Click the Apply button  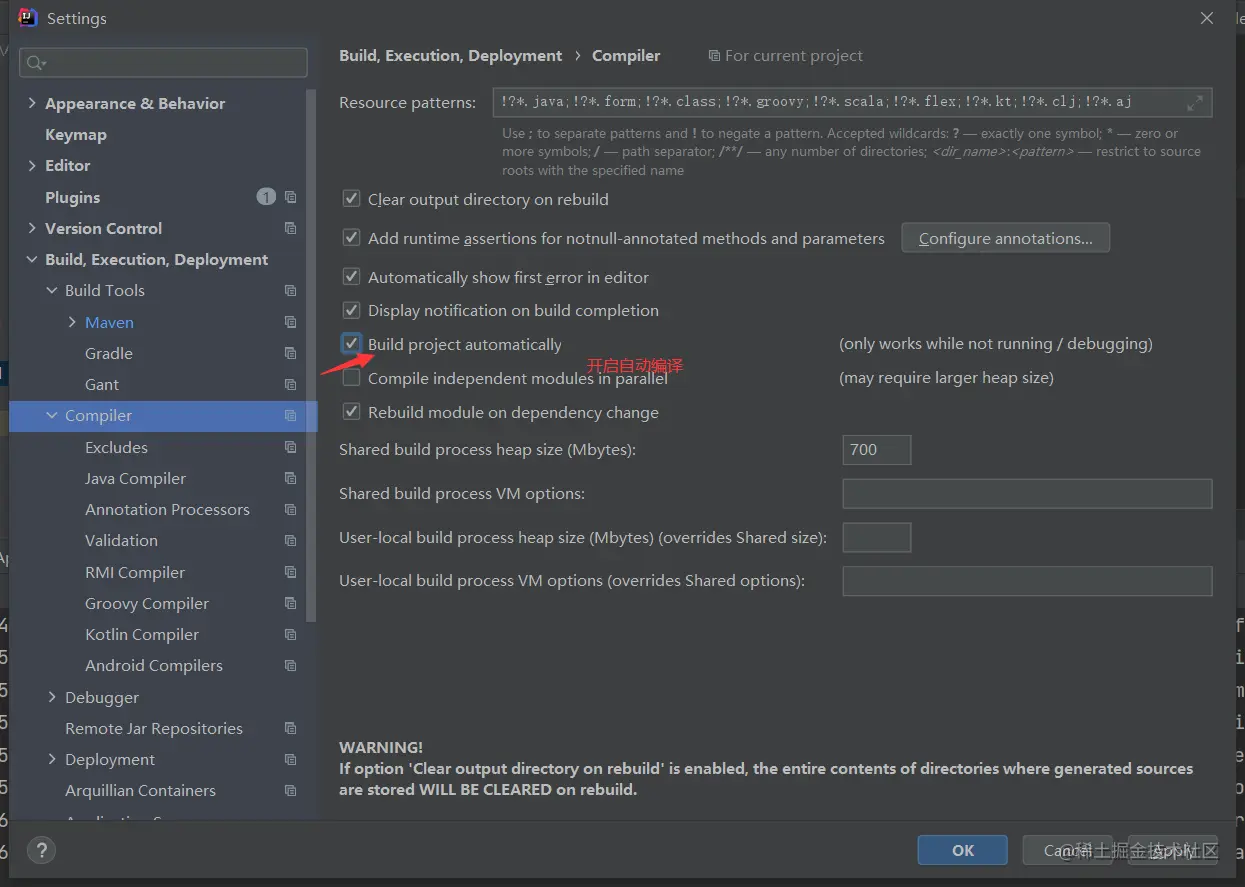tap(1172, 850)
